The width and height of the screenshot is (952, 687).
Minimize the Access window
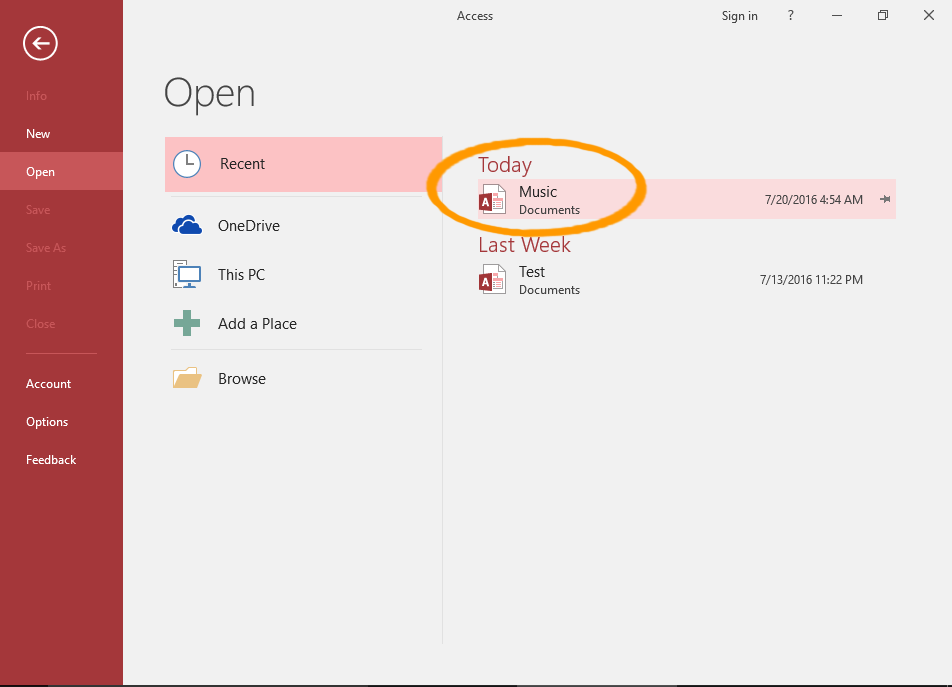click(x=837, y=15)
